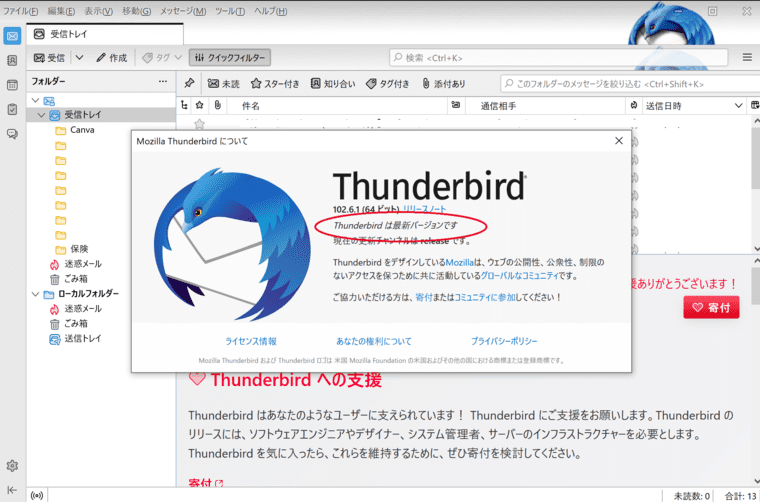Toggle the クイックフィルター button
Screen dimensions: 760x502
230,58
